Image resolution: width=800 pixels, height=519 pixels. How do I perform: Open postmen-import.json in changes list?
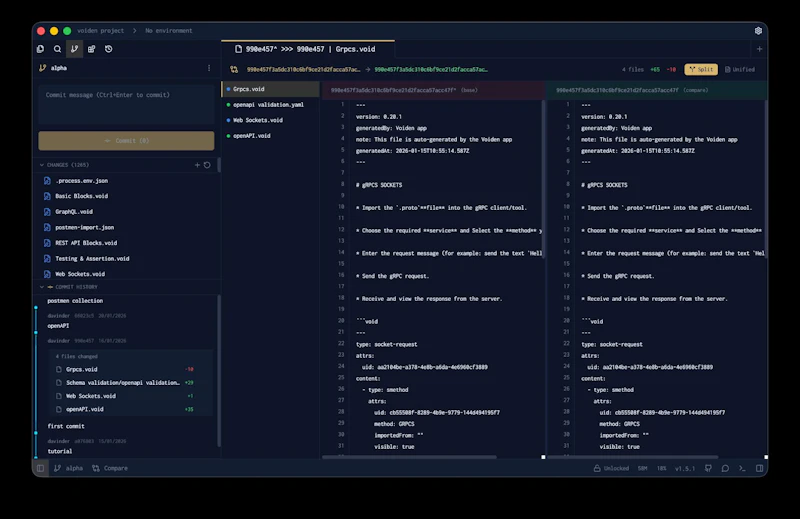pos(85,228)
